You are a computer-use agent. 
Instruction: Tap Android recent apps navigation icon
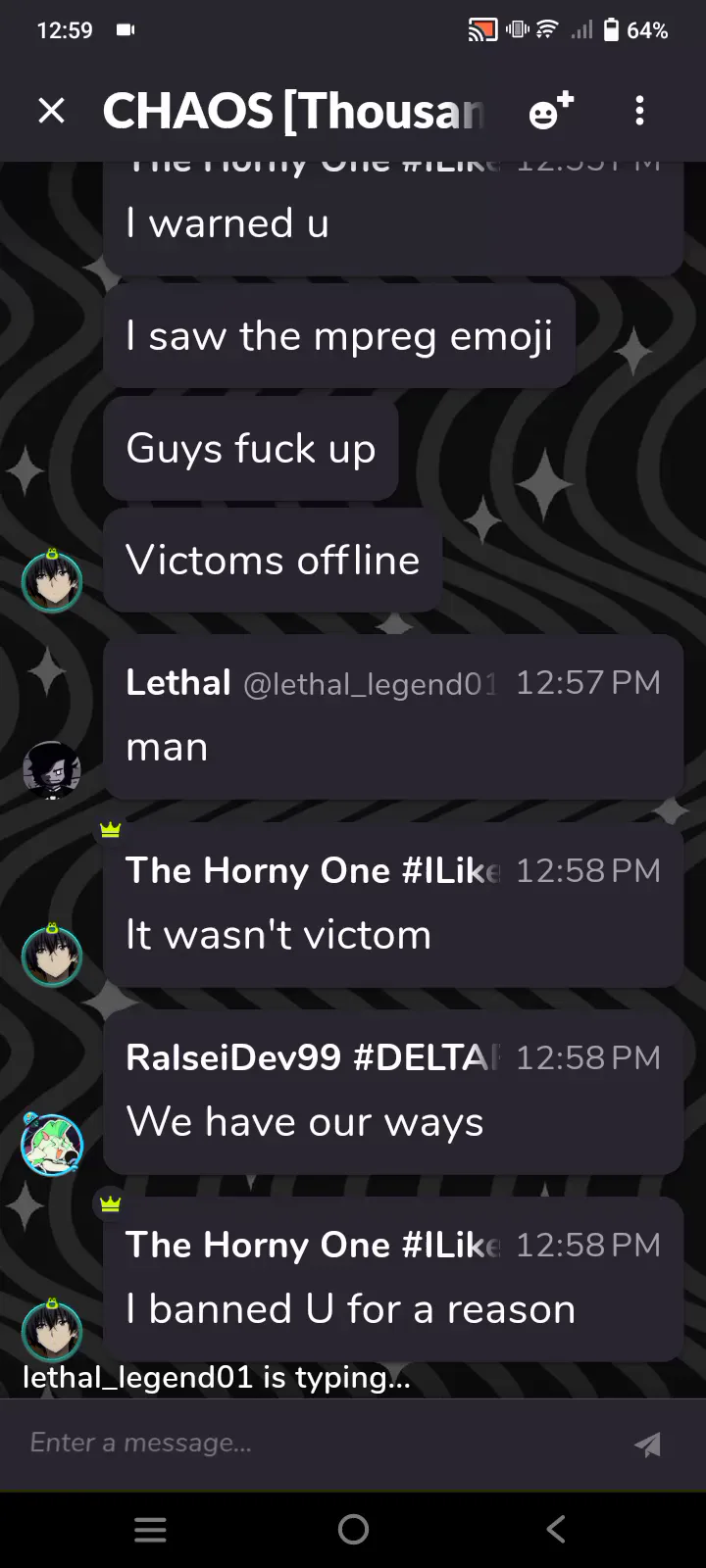(x=150, y=1529)
